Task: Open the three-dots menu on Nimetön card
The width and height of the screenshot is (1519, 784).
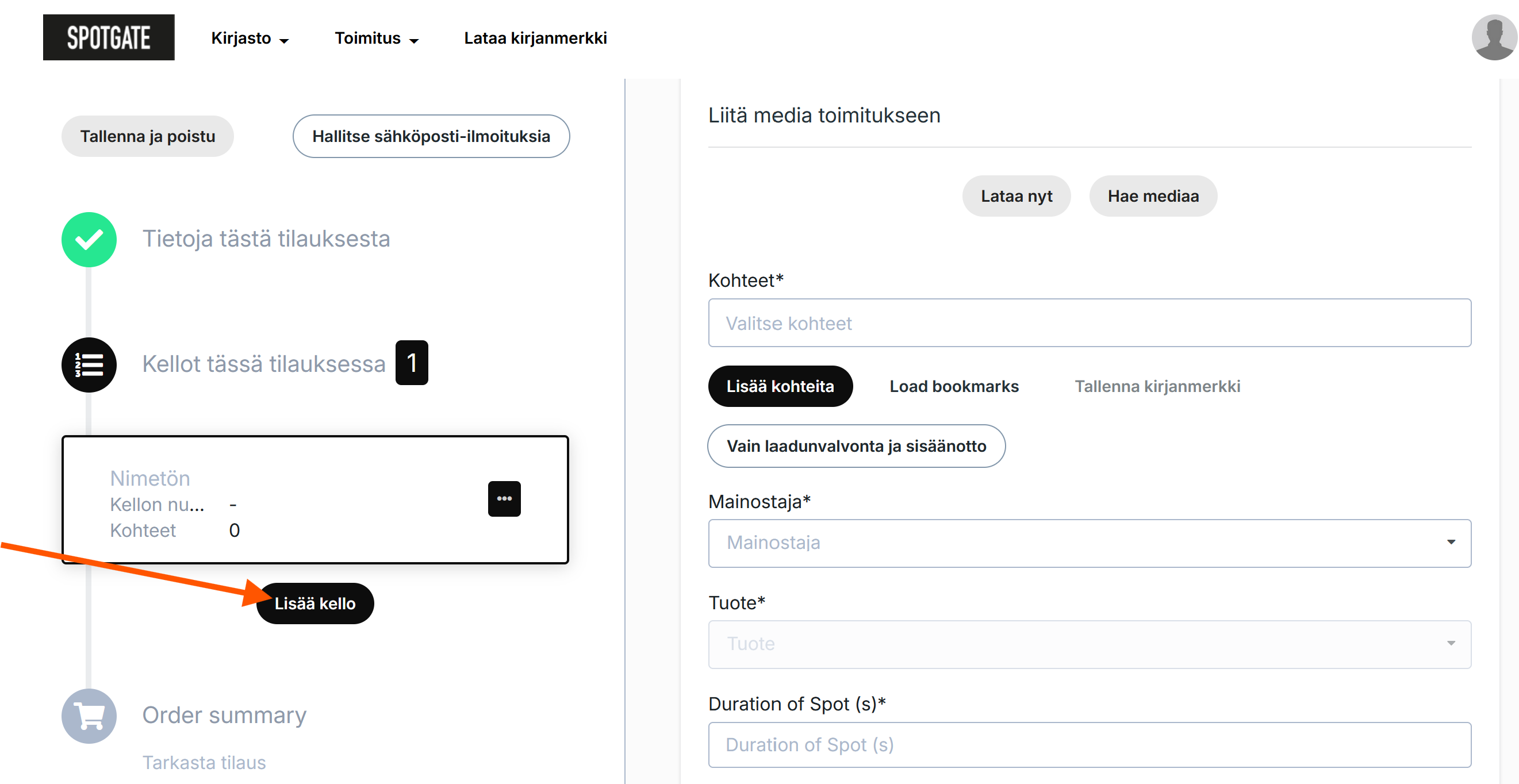Action: pos(504,499)
